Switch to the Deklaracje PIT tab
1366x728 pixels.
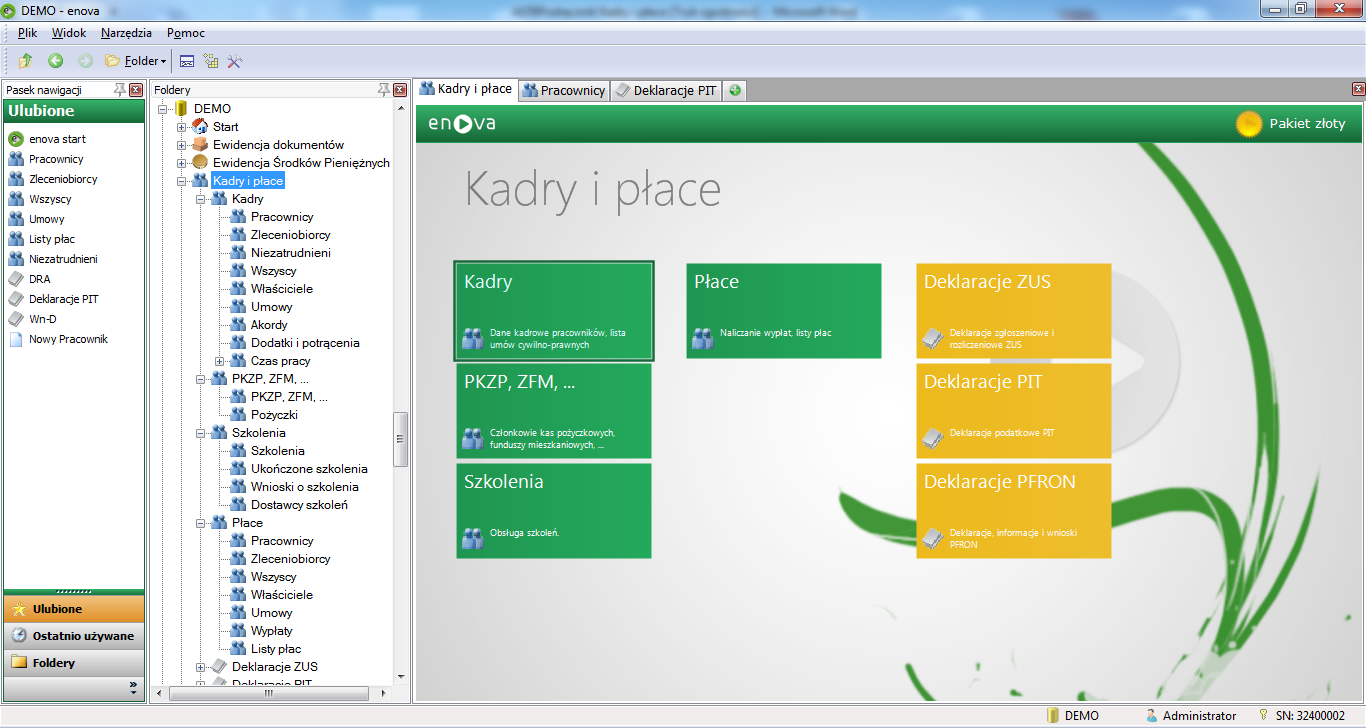[x=666, y=90]
